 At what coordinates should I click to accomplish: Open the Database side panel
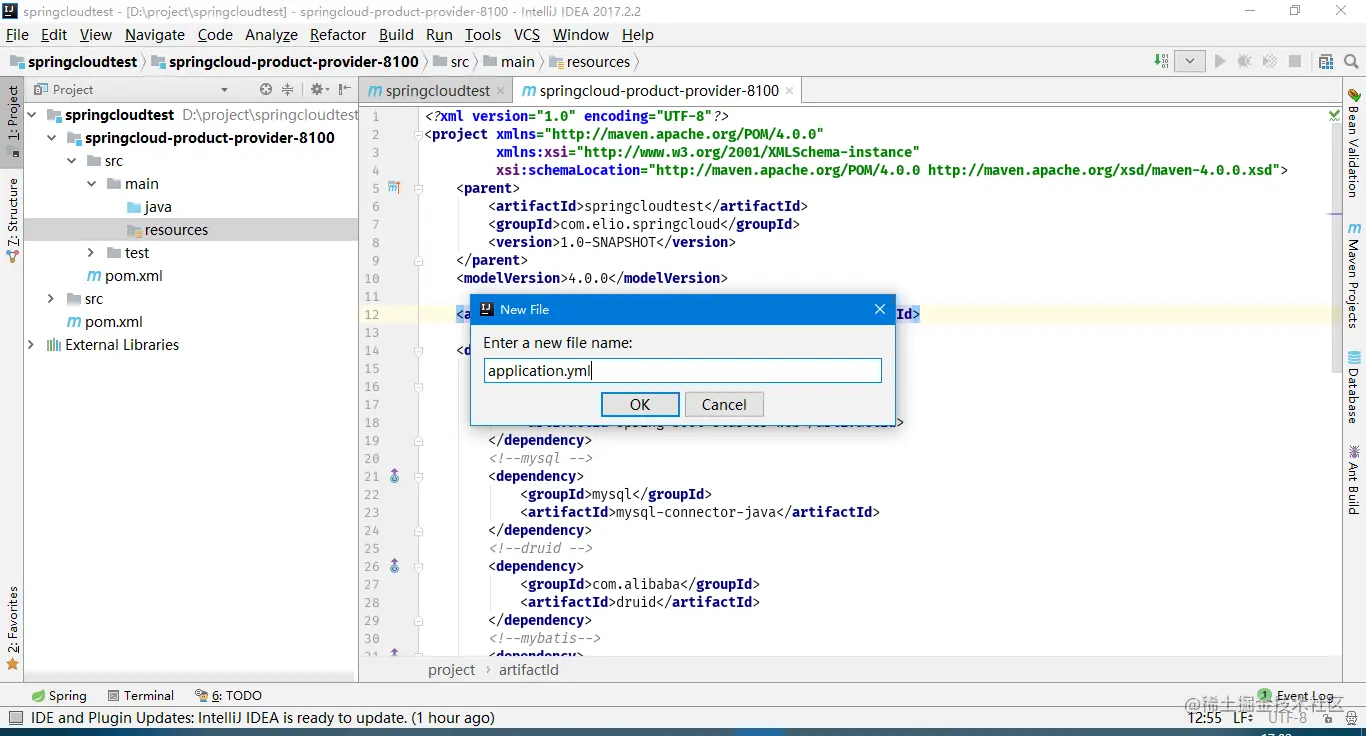point(1354,386)
